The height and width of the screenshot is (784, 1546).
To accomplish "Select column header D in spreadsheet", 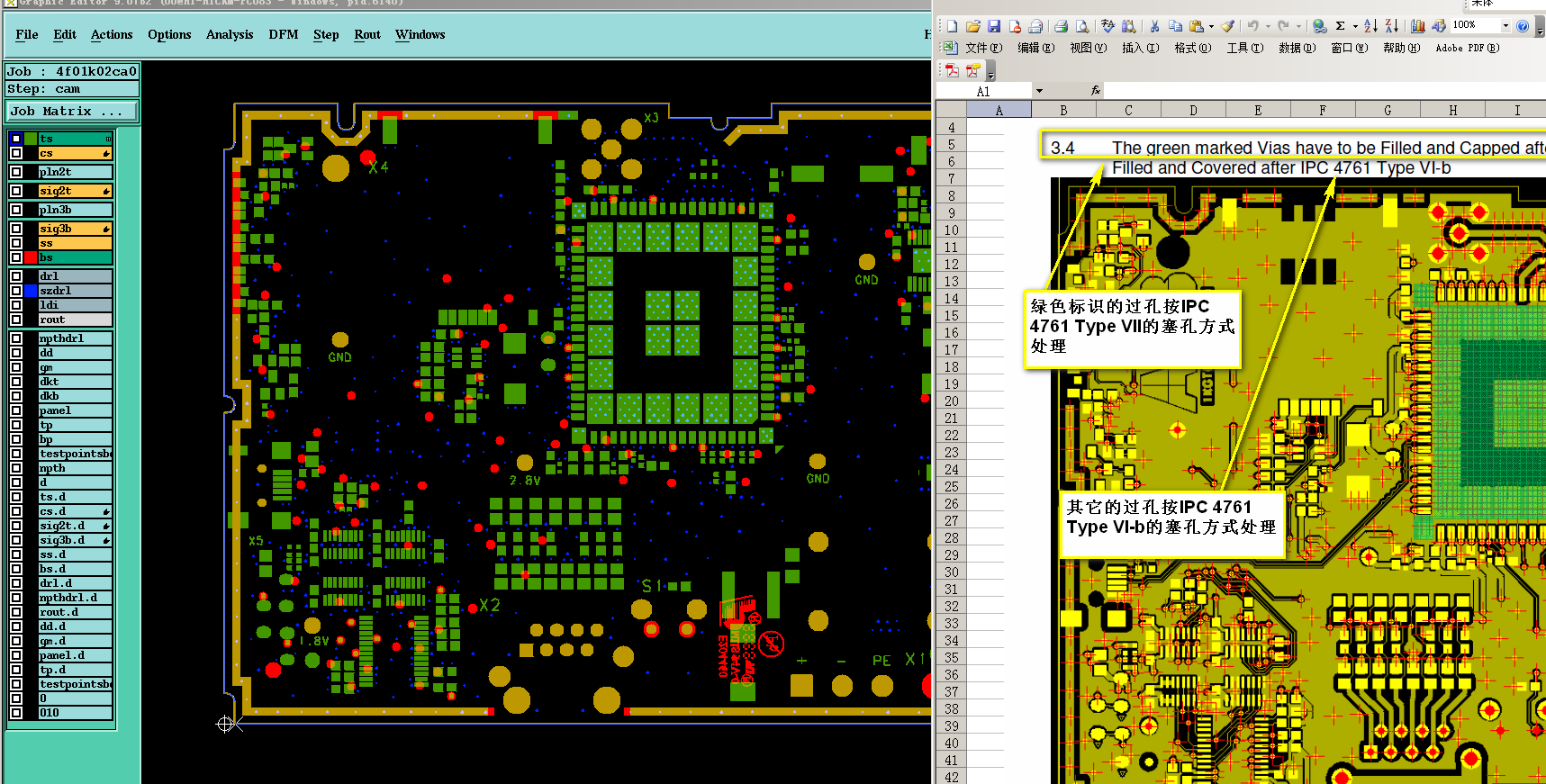I will click(x=1193, y=111).
